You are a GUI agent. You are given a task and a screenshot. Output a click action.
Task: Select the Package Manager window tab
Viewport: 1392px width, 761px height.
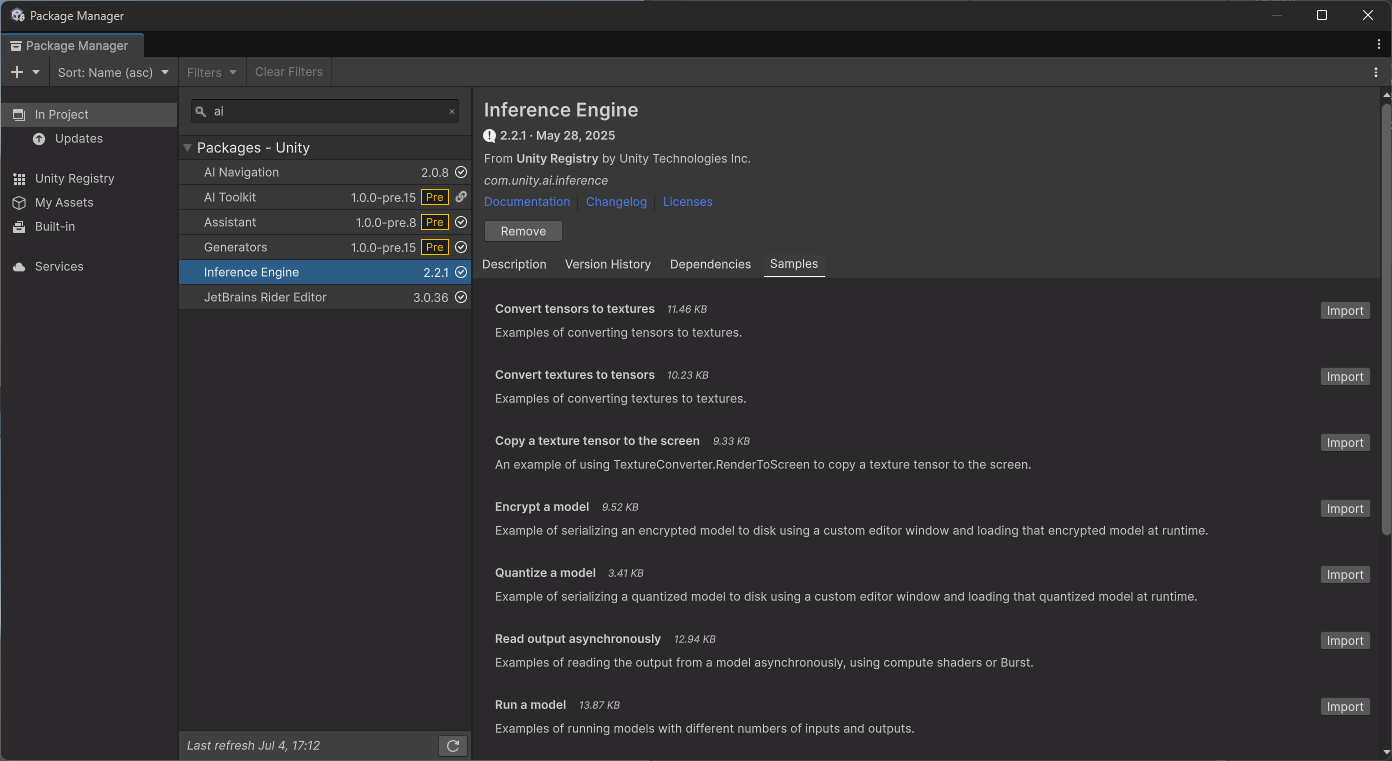click(72, 45)
